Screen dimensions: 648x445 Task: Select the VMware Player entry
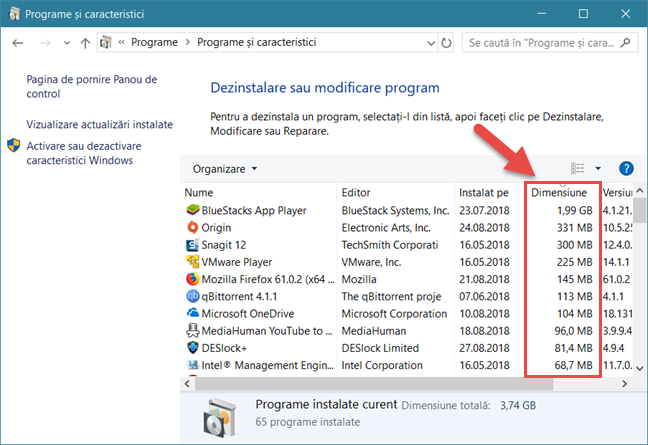point(407,262)
